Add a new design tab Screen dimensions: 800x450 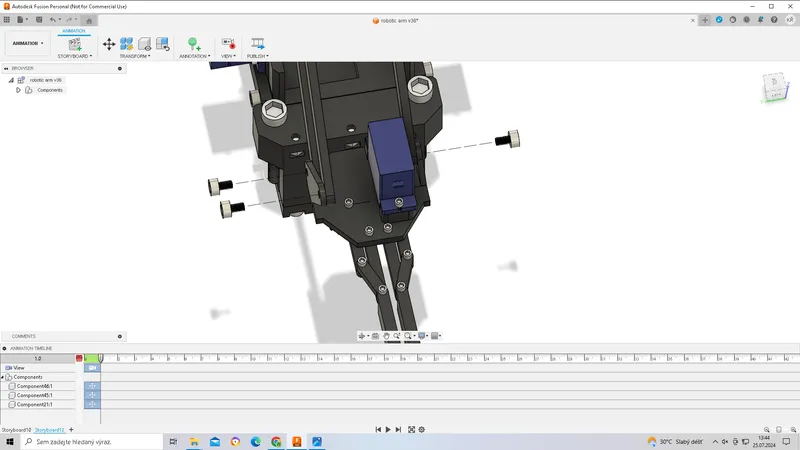pos(705,20)
